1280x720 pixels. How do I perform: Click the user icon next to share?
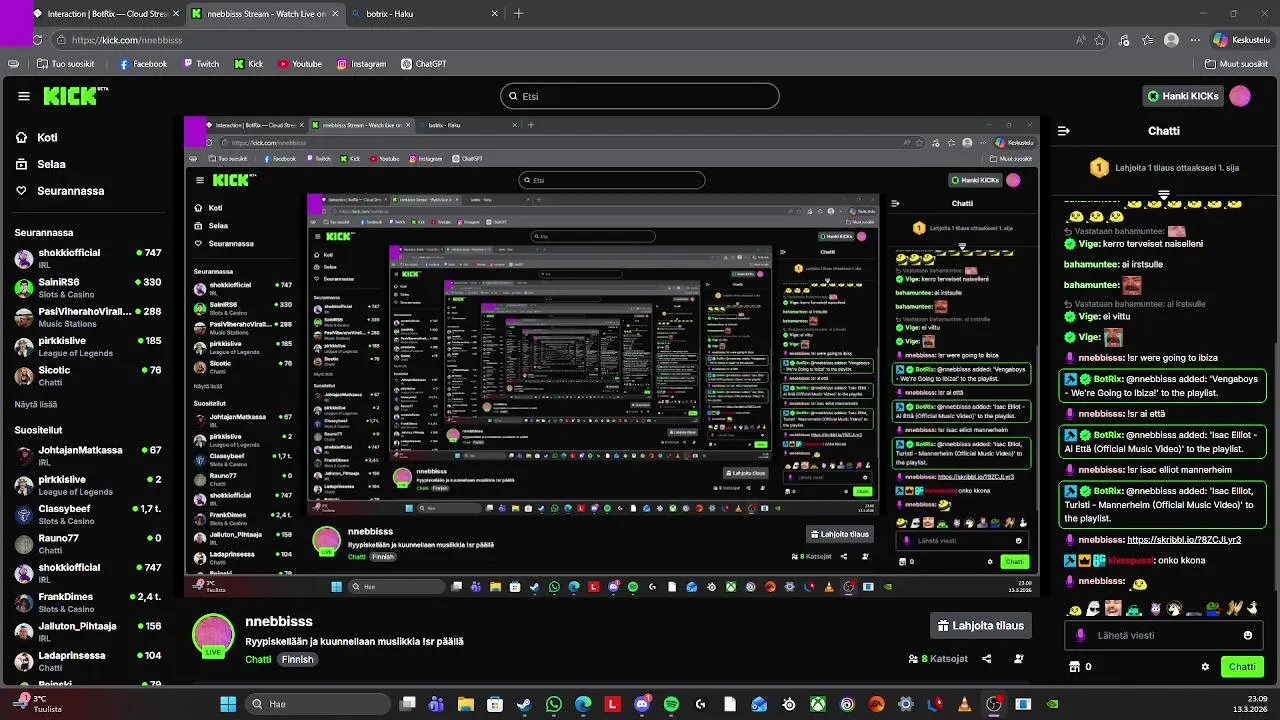[1019, 659]
